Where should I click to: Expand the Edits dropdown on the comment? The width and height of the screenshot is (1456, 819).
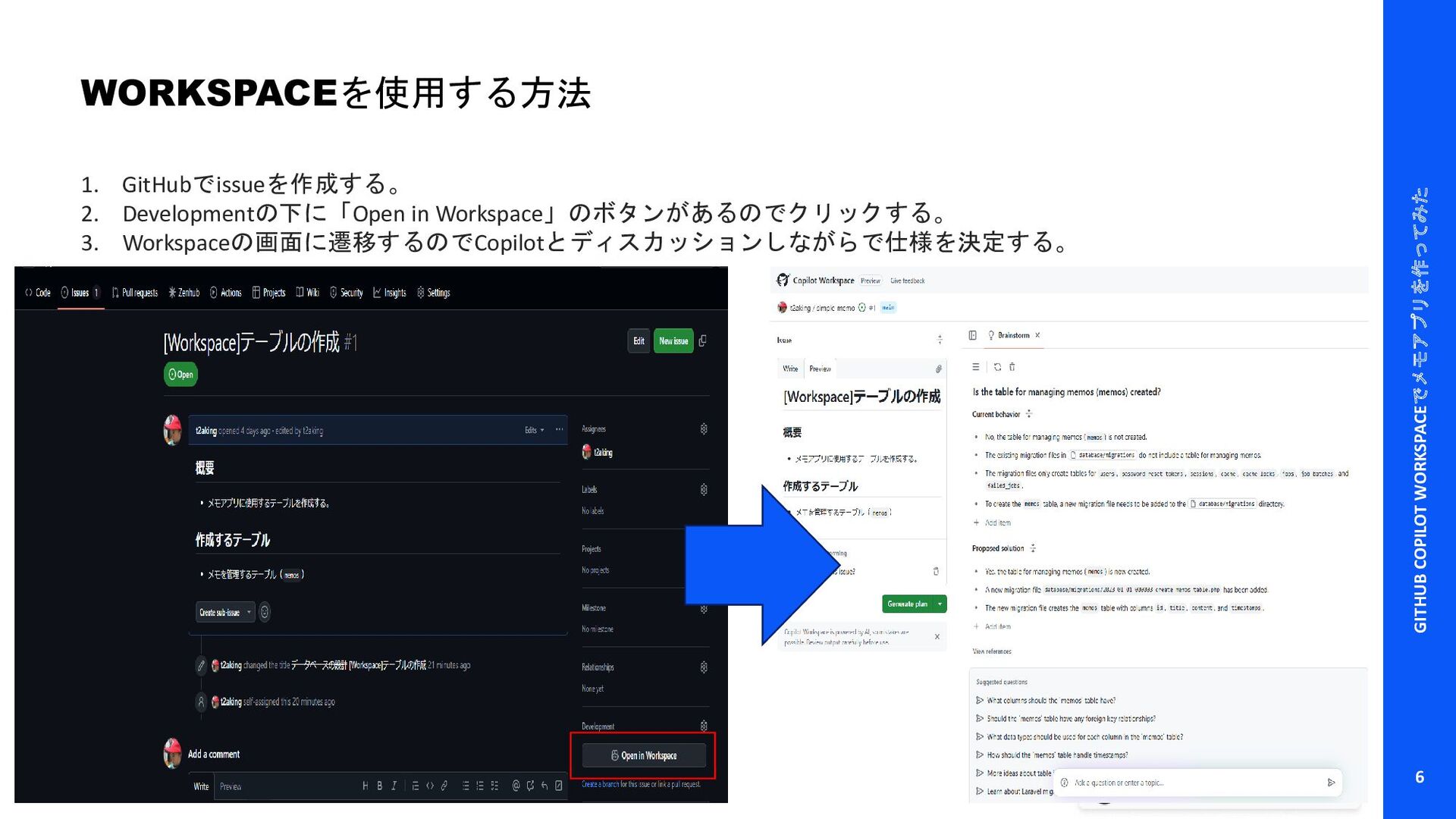[535, 430]
